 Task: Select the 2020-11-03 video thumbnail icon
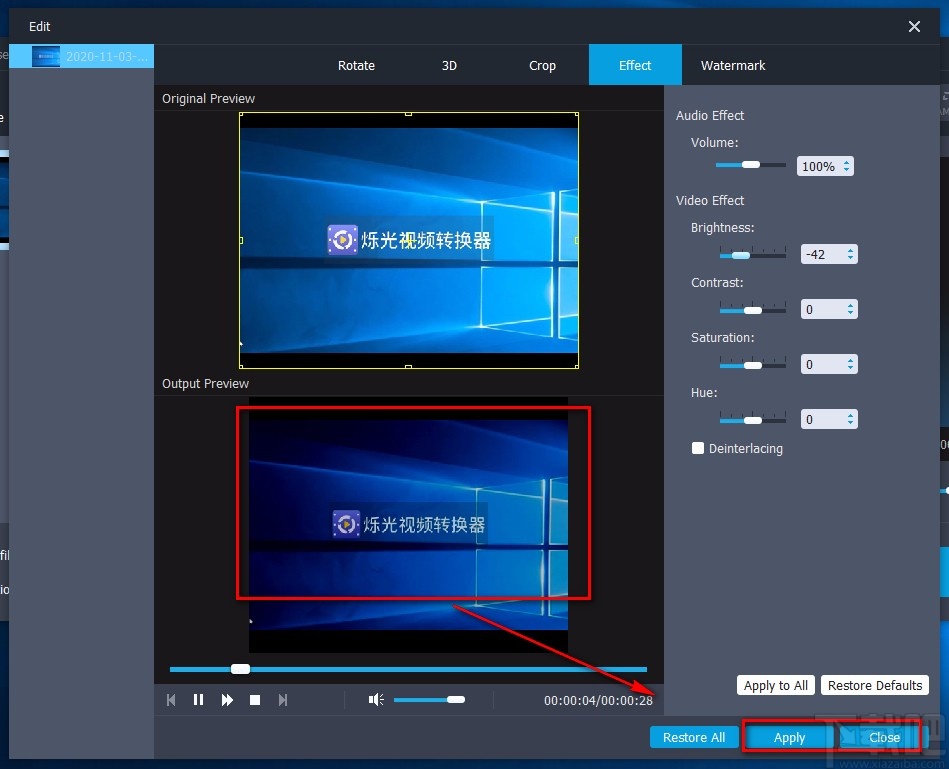(47, 58)
